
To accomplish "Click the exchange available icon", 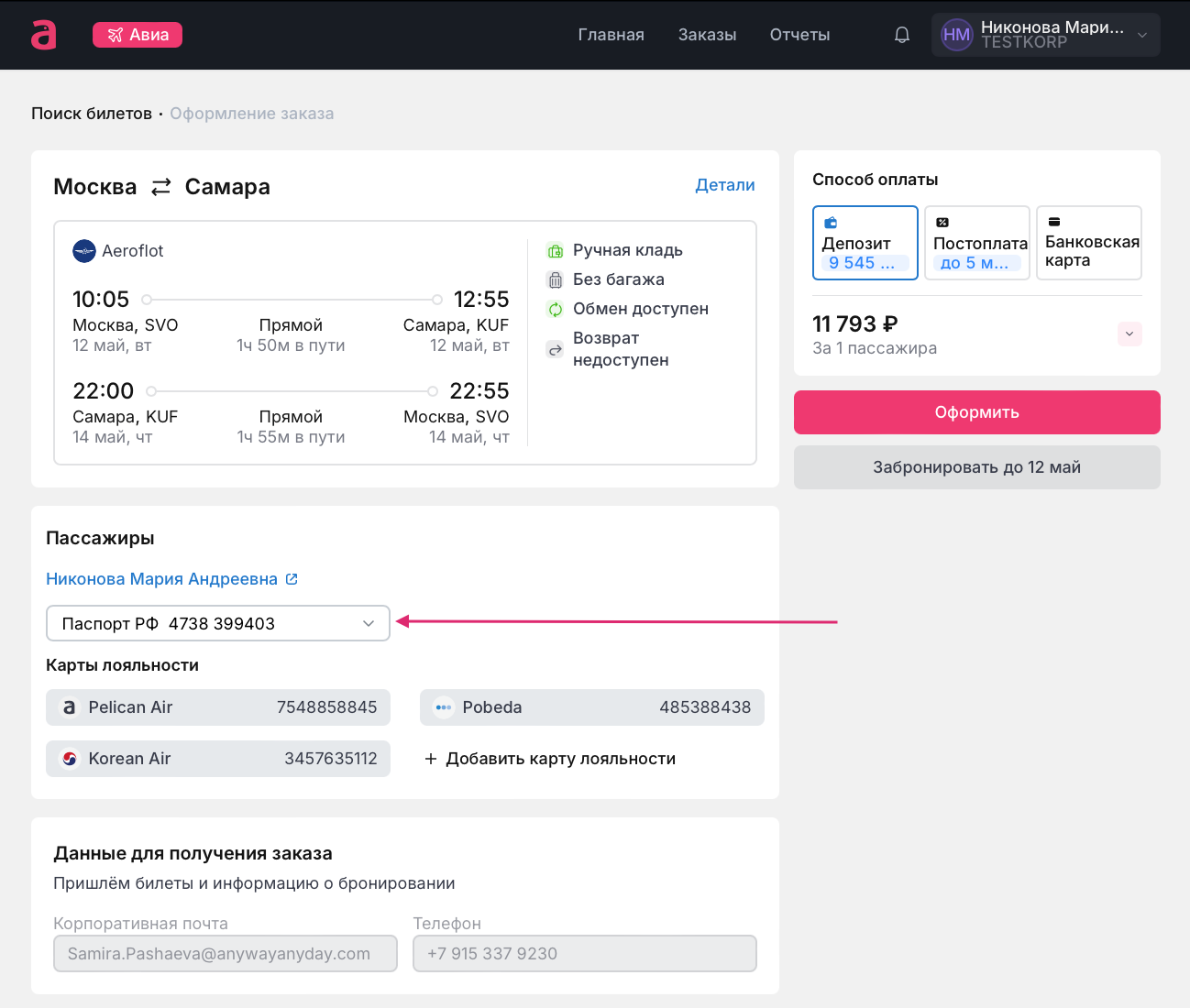I will (x=555, y=310).
